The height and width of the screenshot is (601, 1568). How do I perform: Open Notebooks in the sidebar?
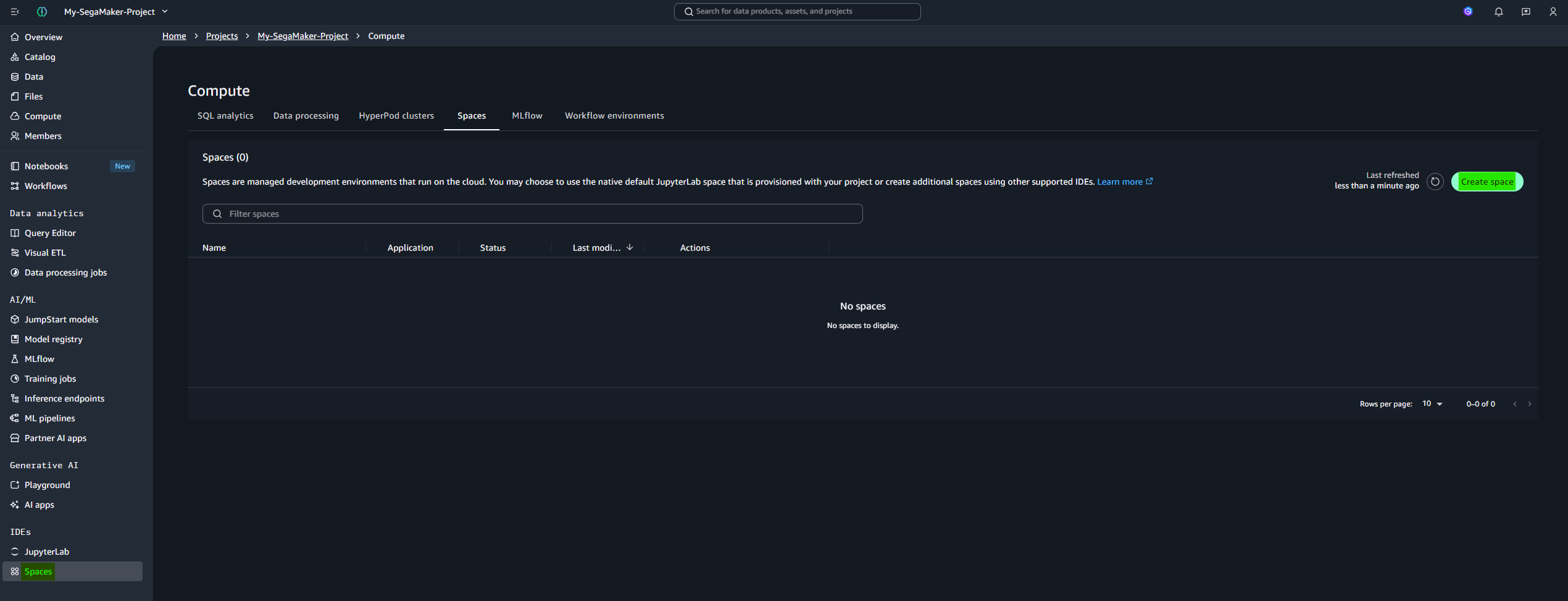[x=73, y=166]
